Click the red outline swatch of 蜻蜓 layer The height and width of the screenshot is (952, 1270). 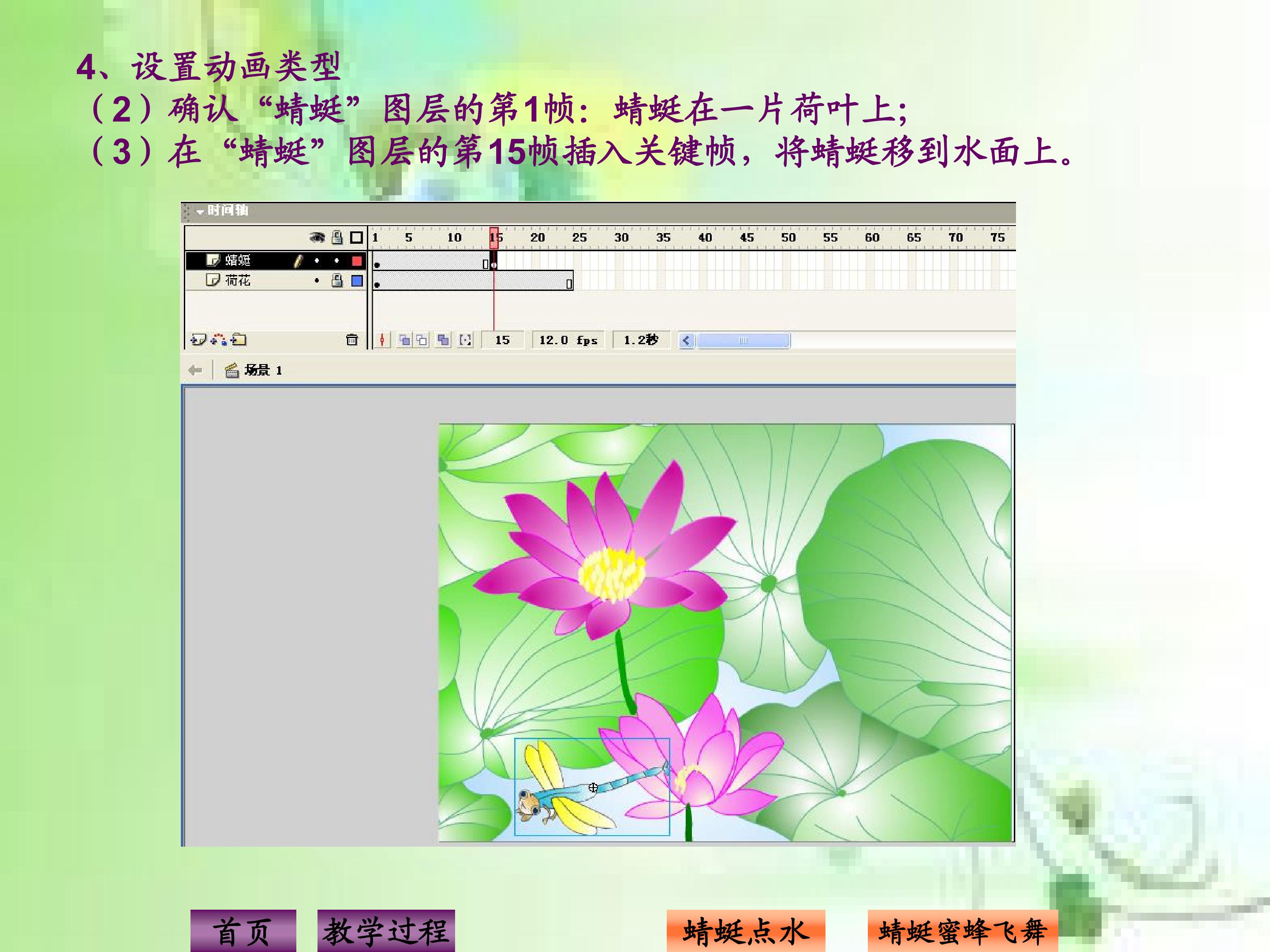pos(357,261)
